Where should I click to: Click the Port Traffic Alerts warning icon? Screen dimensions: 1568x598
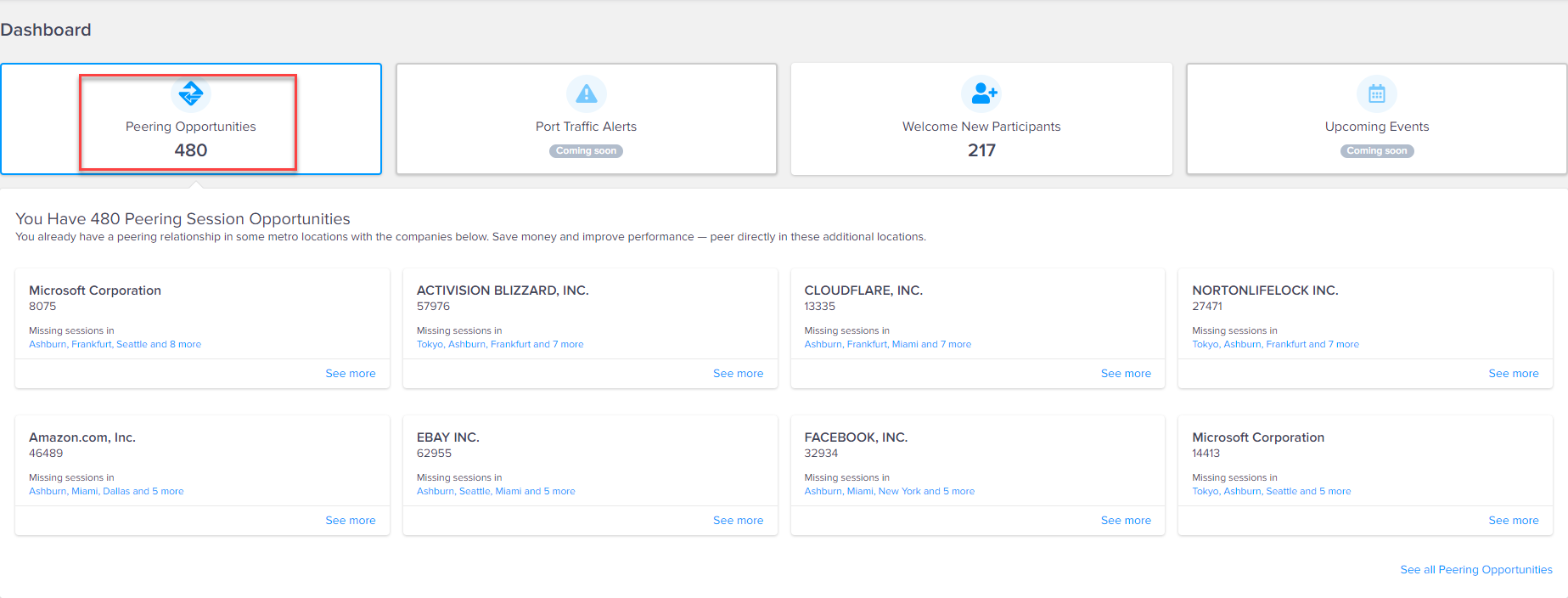(586, 93)
